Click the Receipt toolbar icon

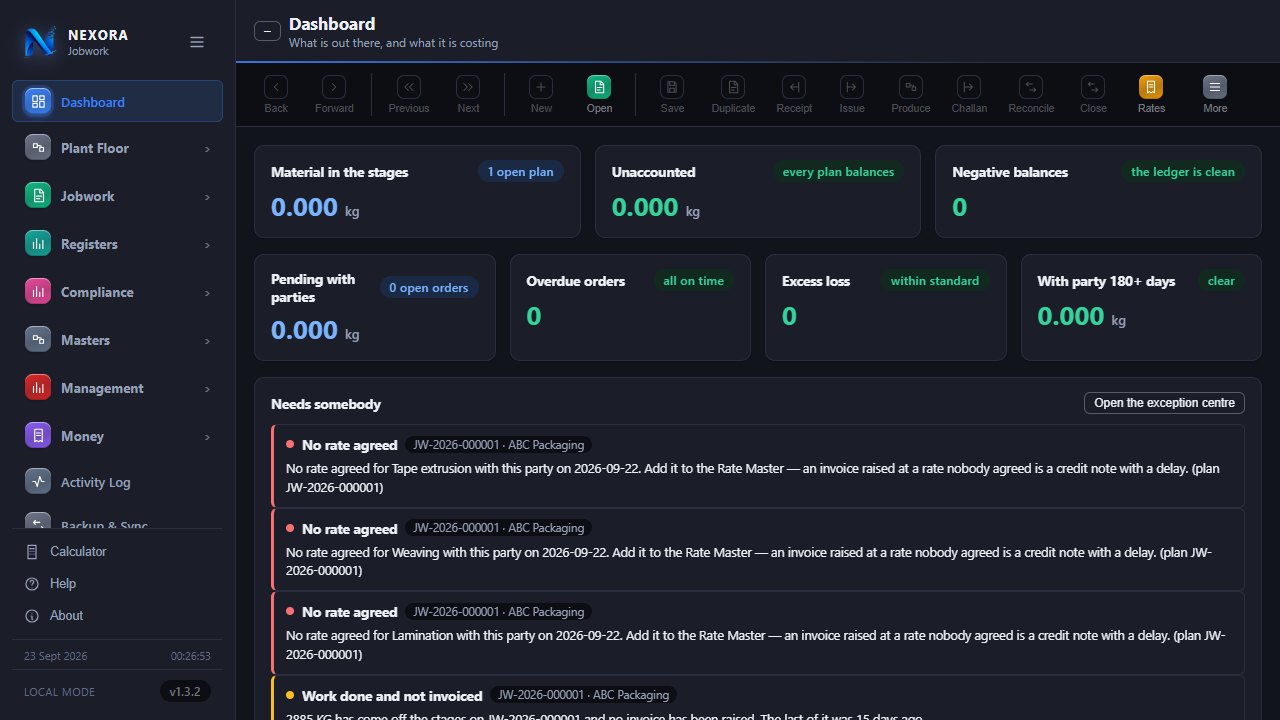[x=794, y=87]
